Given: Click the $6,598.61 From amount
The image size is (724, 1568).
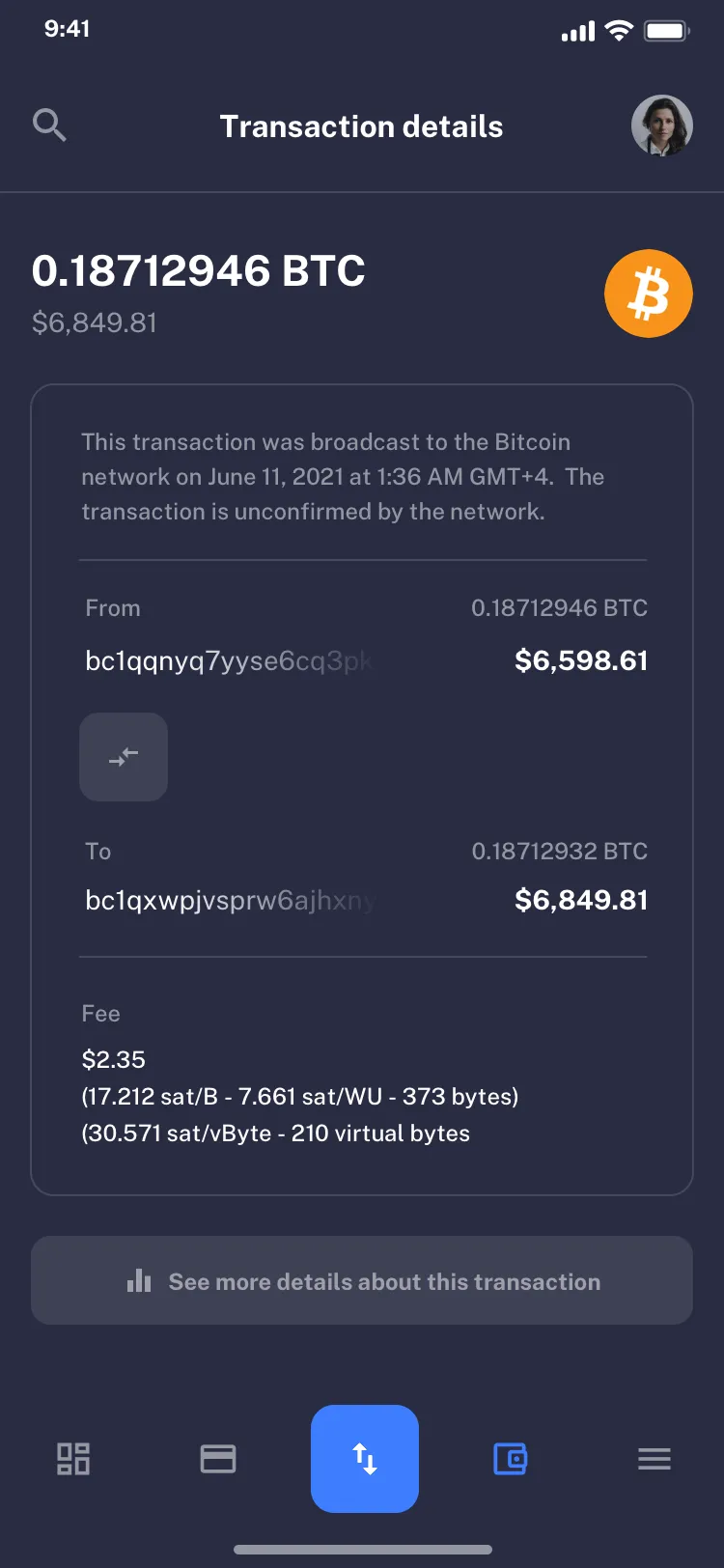Looking at the screenshot, I should click(x=581, y=660).
